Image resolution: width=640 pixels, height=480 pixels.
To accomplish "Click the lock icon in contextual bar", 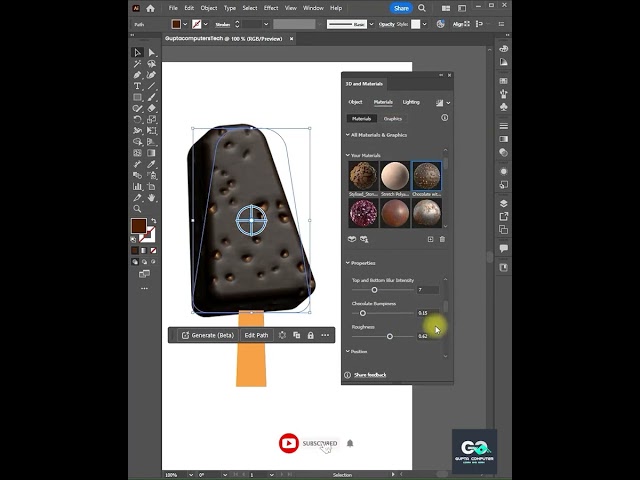I will (311, 336).
